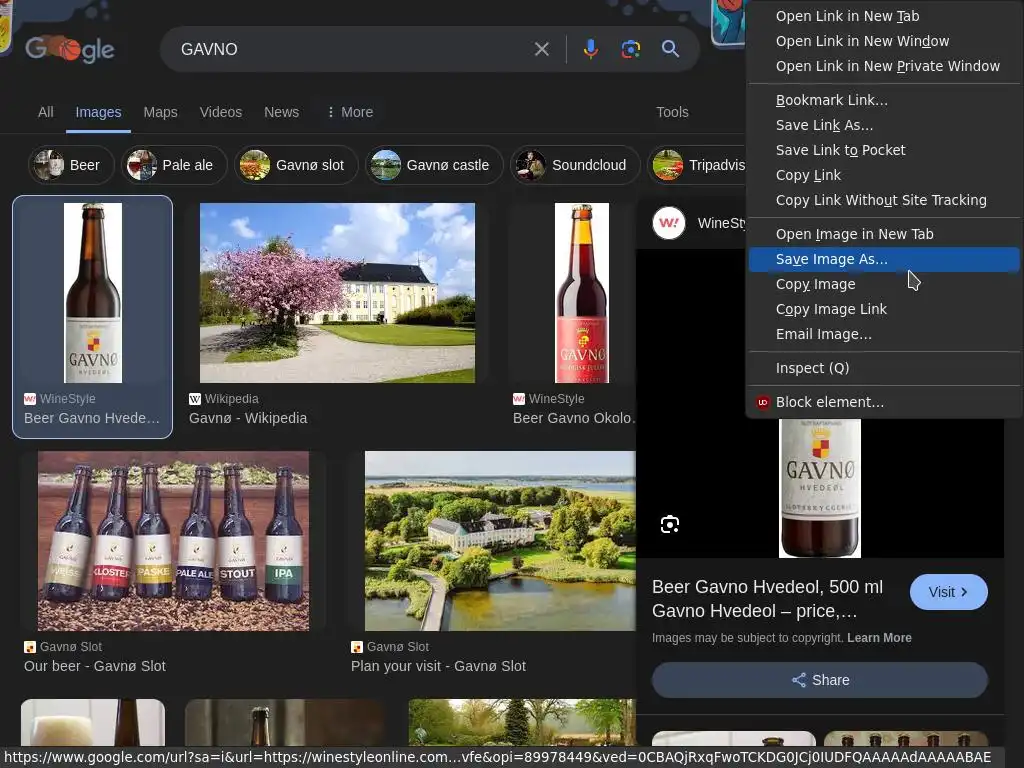Viewport: 1024px width, 768px height.
Task: Select Save Link to Pocket
Action: (x=884, y=150)
